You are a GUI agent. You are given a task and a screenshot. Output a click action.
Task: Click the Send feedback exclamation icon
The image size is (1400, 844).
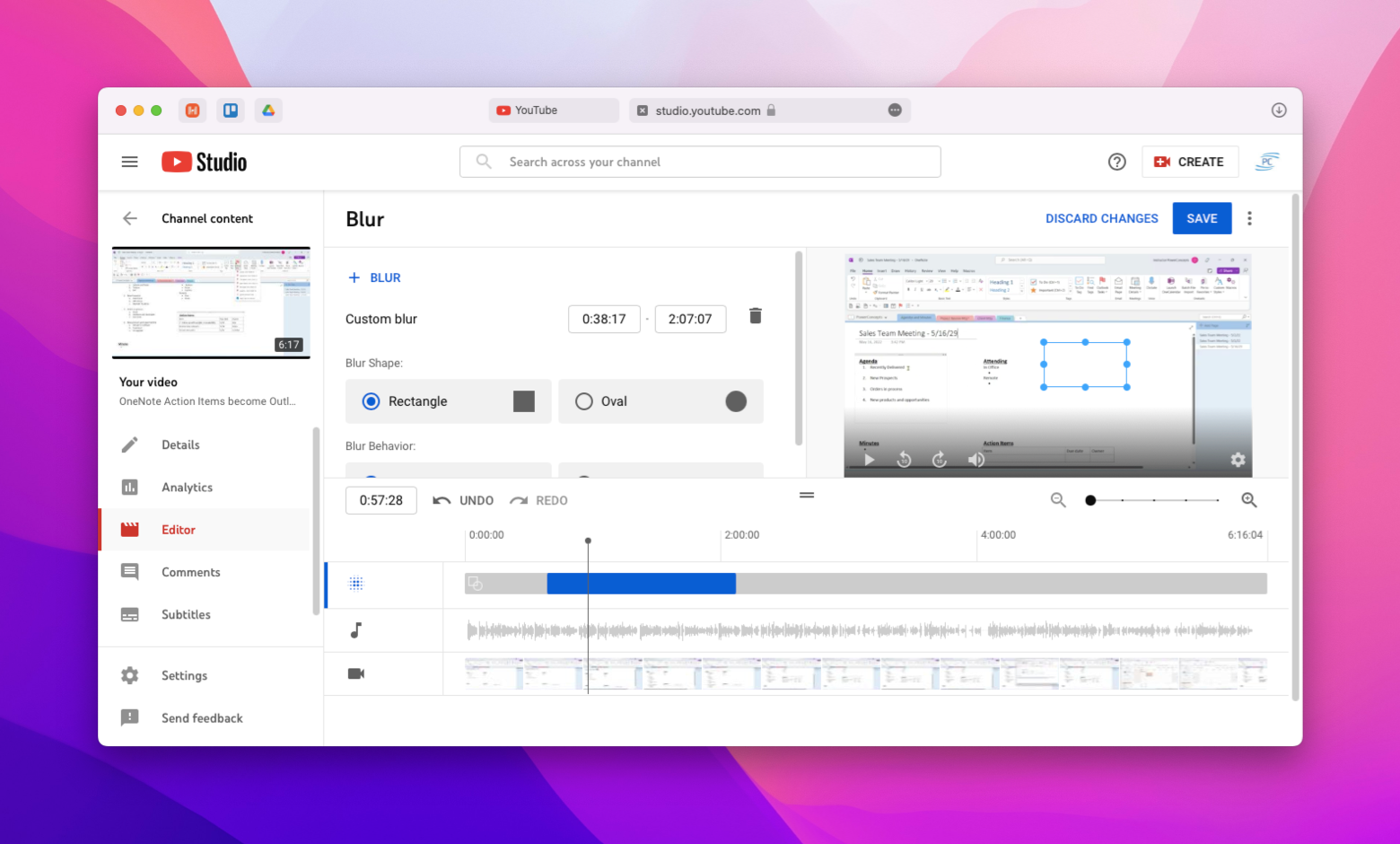[x=130, y=717]
